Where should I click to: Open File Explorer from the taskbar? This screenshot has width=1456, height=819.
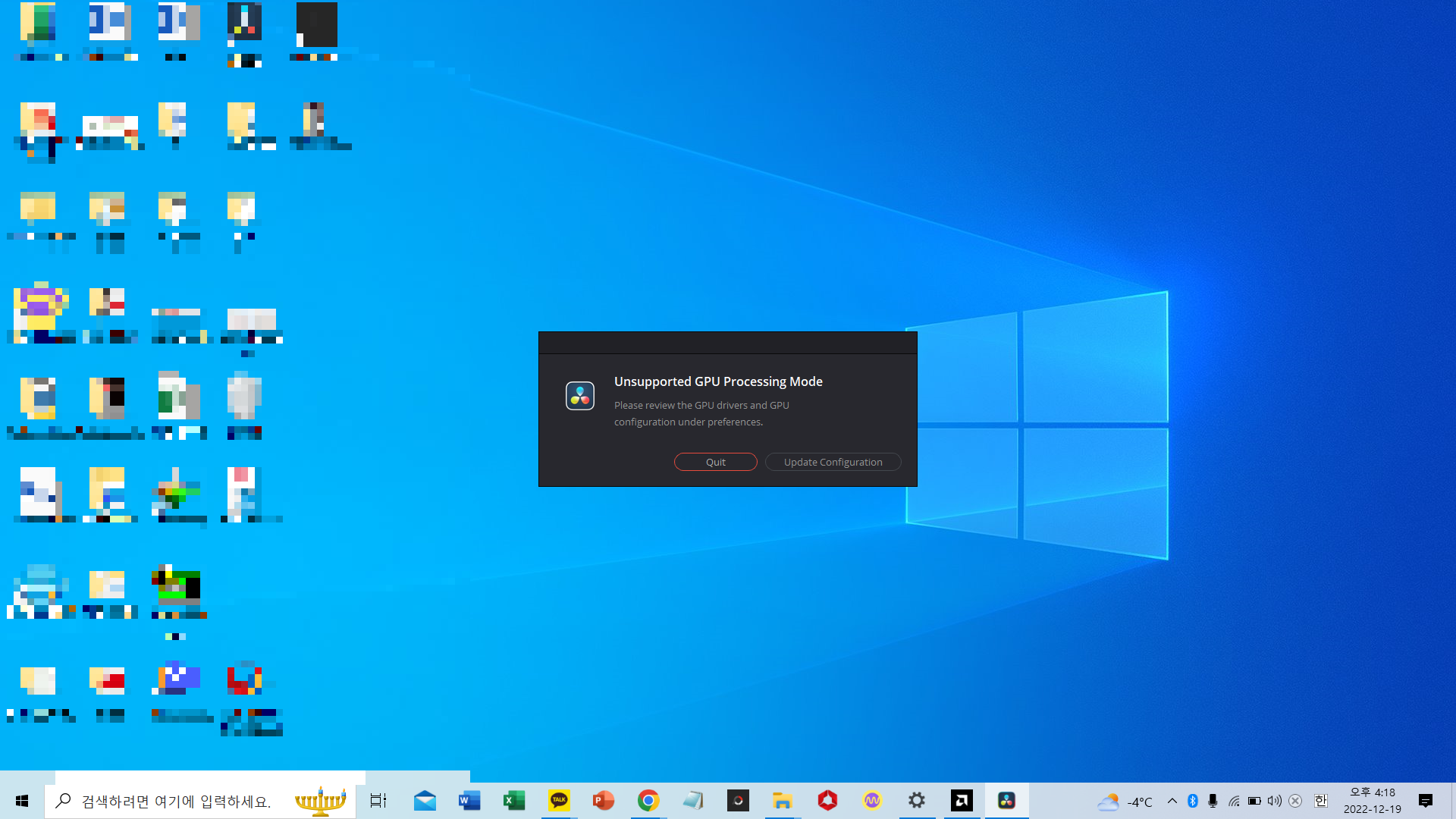pyautogui.click(x=783, y=801)
